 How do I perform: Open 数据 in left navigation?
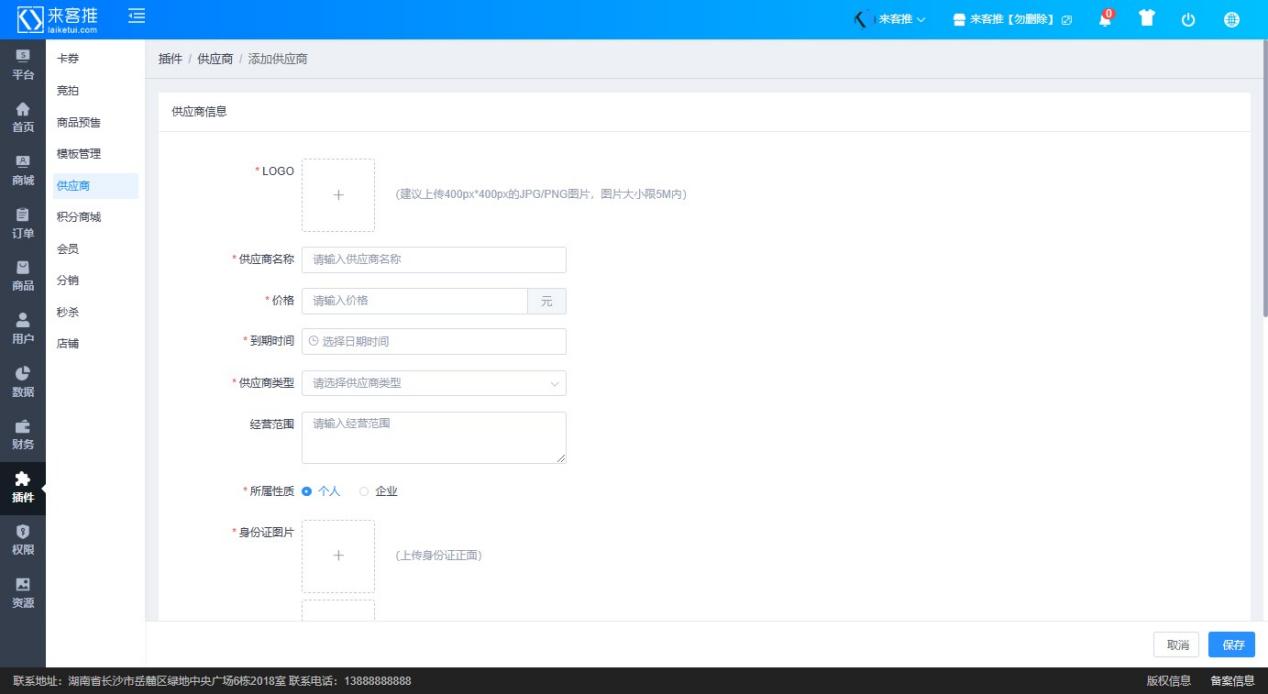(x=22, y=382)
